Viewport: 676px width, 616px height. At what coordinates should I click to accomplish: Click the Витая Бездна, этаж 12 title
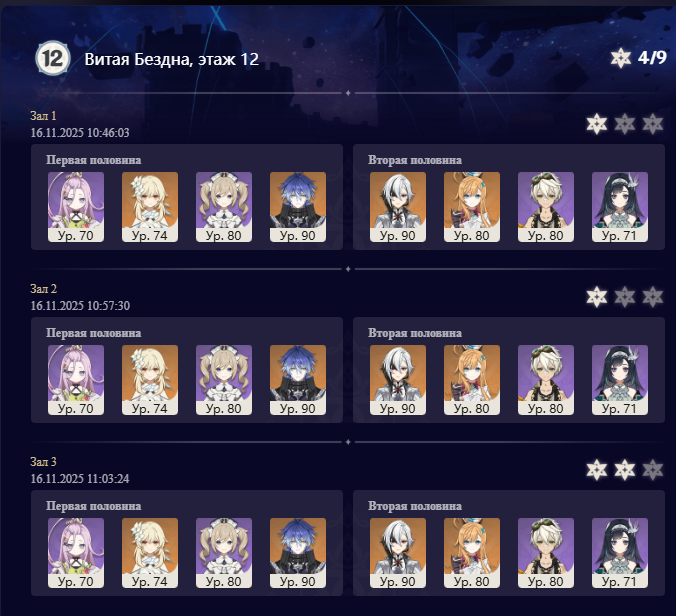tap(172, 59)
